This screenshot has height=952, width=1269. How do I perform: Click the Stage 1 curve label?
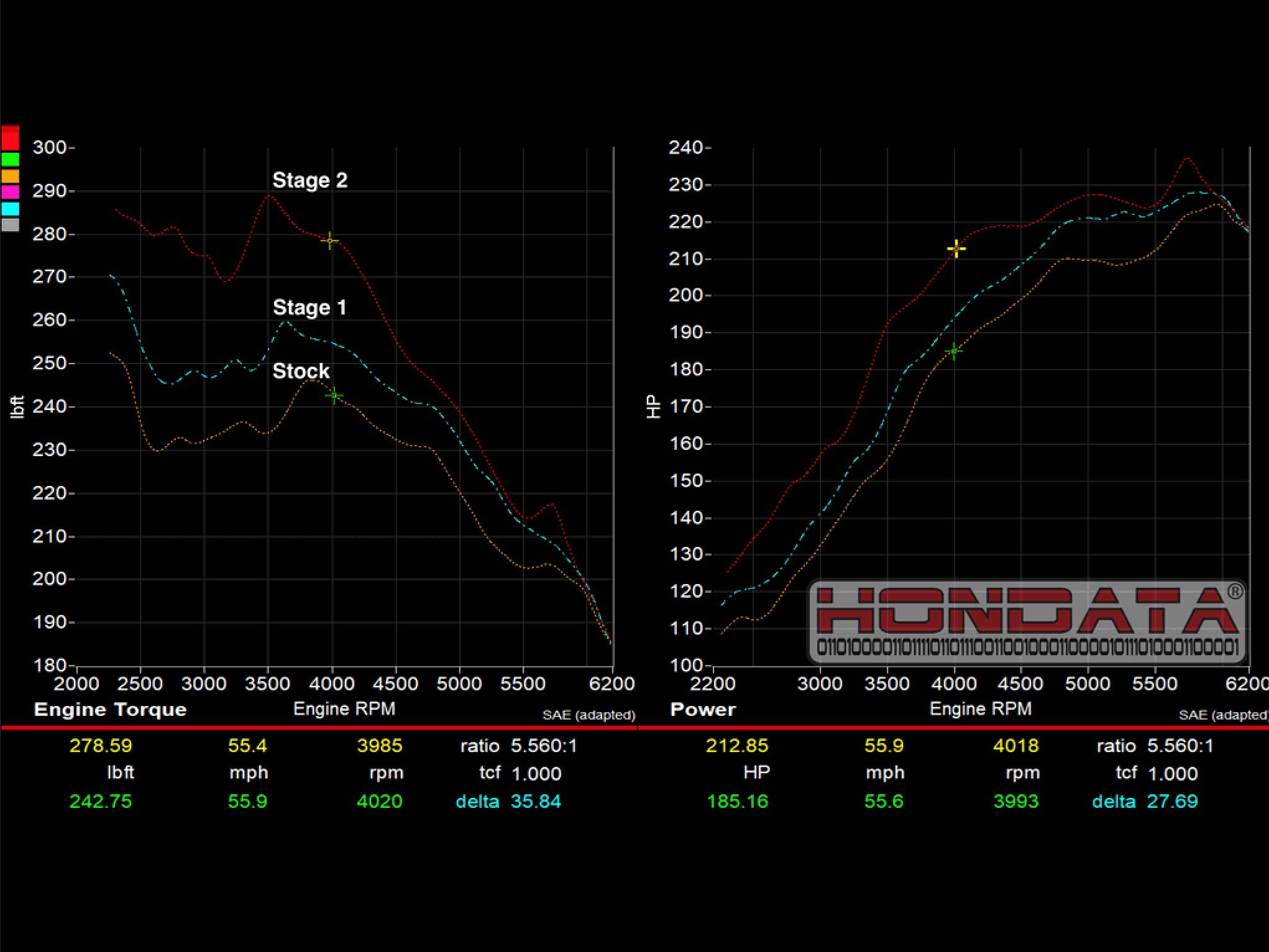[309, 308]
